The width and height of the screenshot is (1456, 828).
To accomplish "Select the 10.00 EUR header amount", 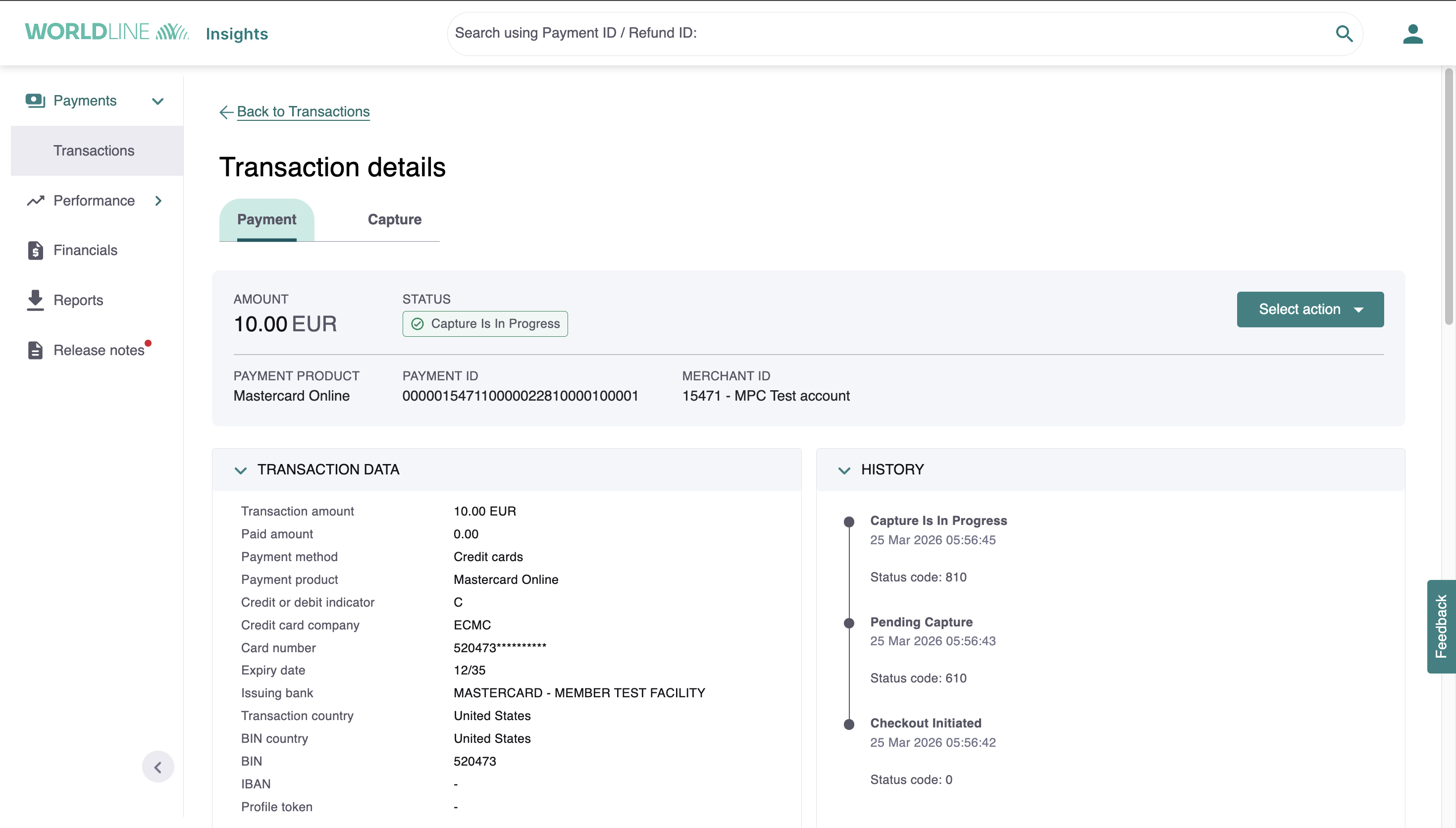I will point(285,324).
